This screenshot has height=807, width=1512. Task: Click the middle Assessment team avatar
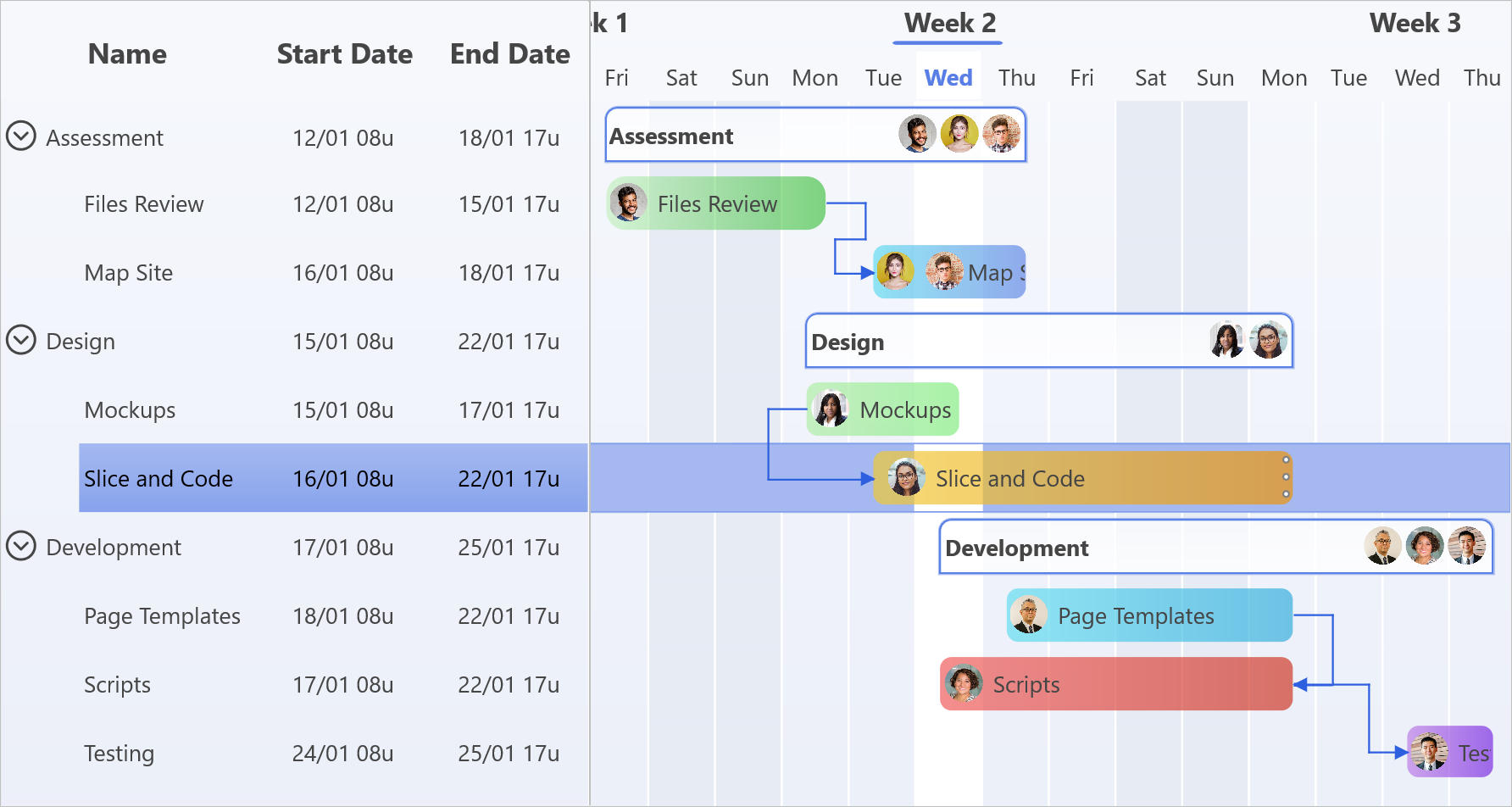pyautogui.click(x=959, y=133)
